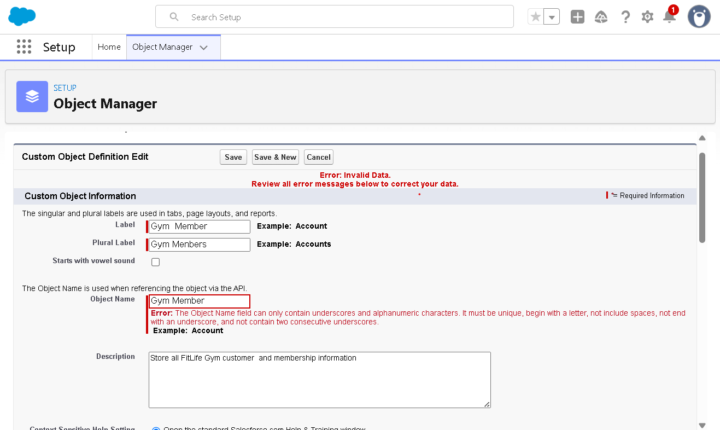Open the global actions plus icon
The image size is (720, 430).
pos(577,17)
